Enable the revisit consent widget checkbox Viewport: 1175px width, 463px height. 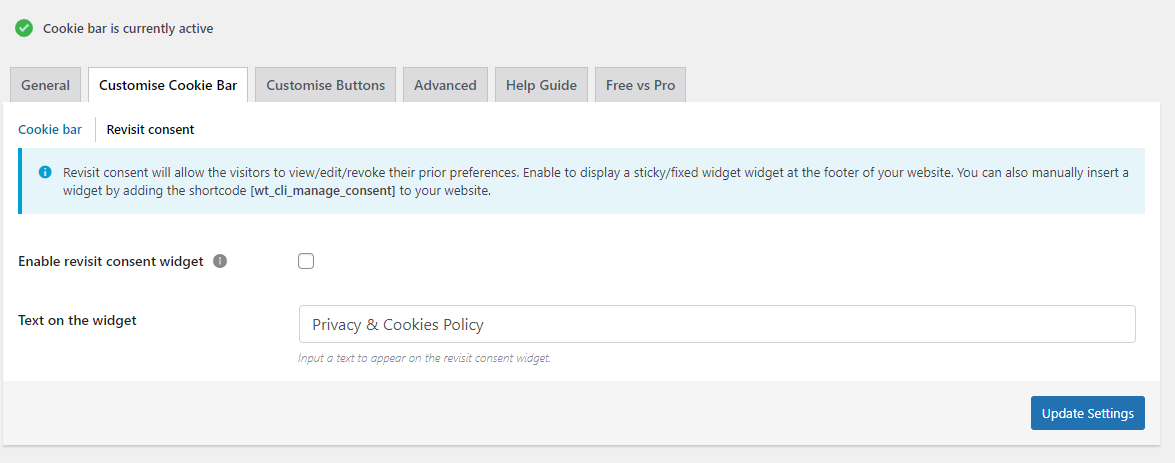(306, 261)
